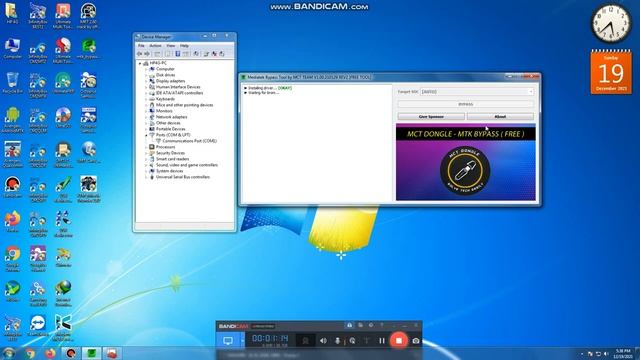Click the About button in Bypass Tool
This screenshot has width=640, height=360.
500,117
